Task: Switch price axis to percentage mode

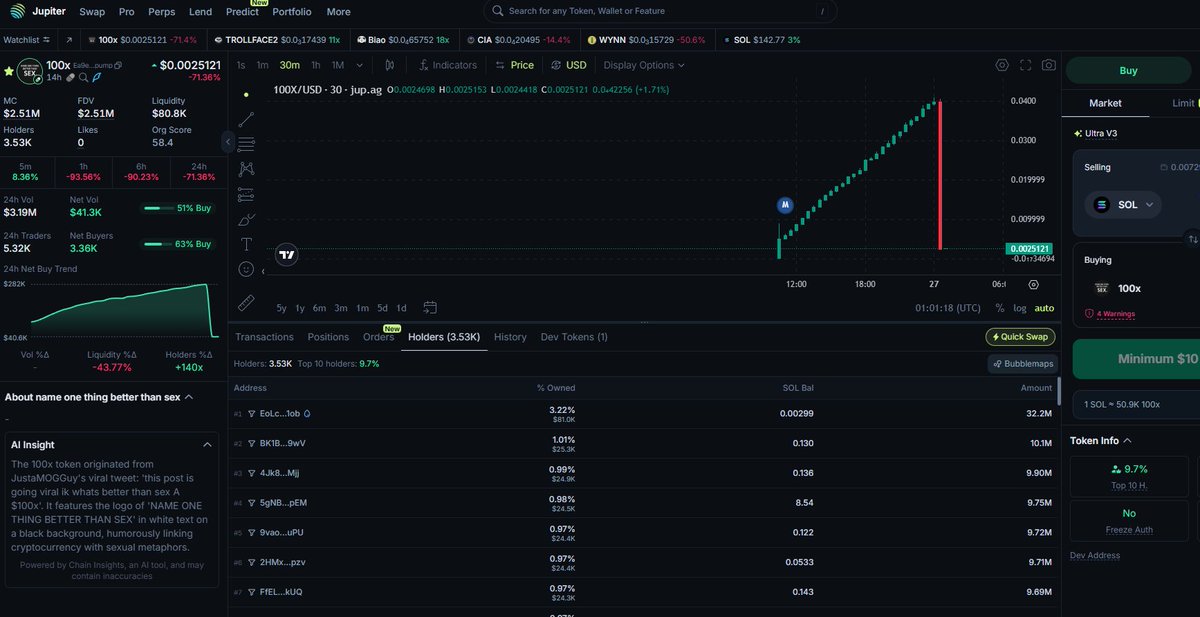Action: 997,308
